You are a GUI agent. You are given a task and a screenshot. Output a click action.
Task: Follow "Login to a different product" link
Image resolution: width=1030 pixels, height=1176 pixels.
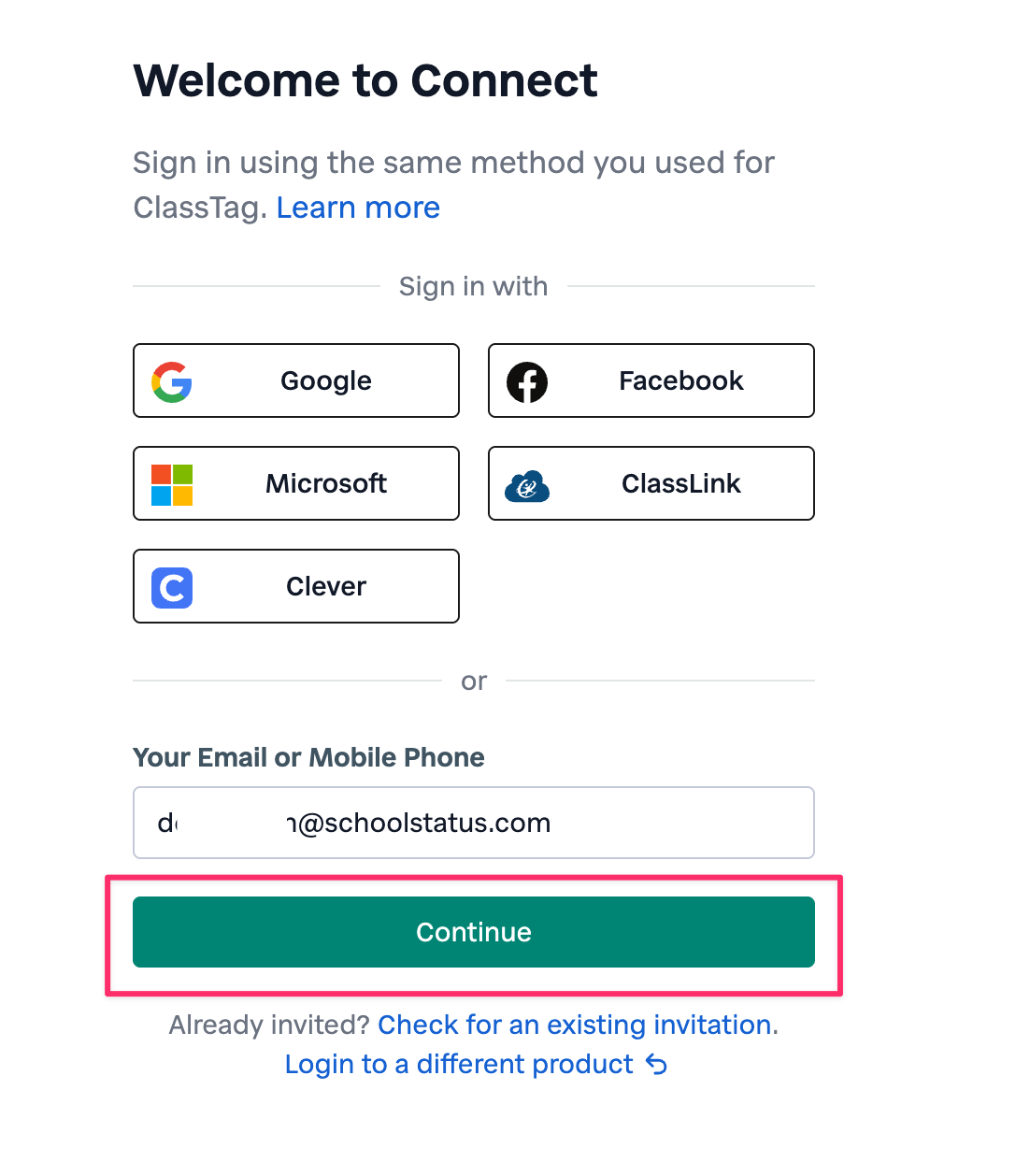(459, 1065)
